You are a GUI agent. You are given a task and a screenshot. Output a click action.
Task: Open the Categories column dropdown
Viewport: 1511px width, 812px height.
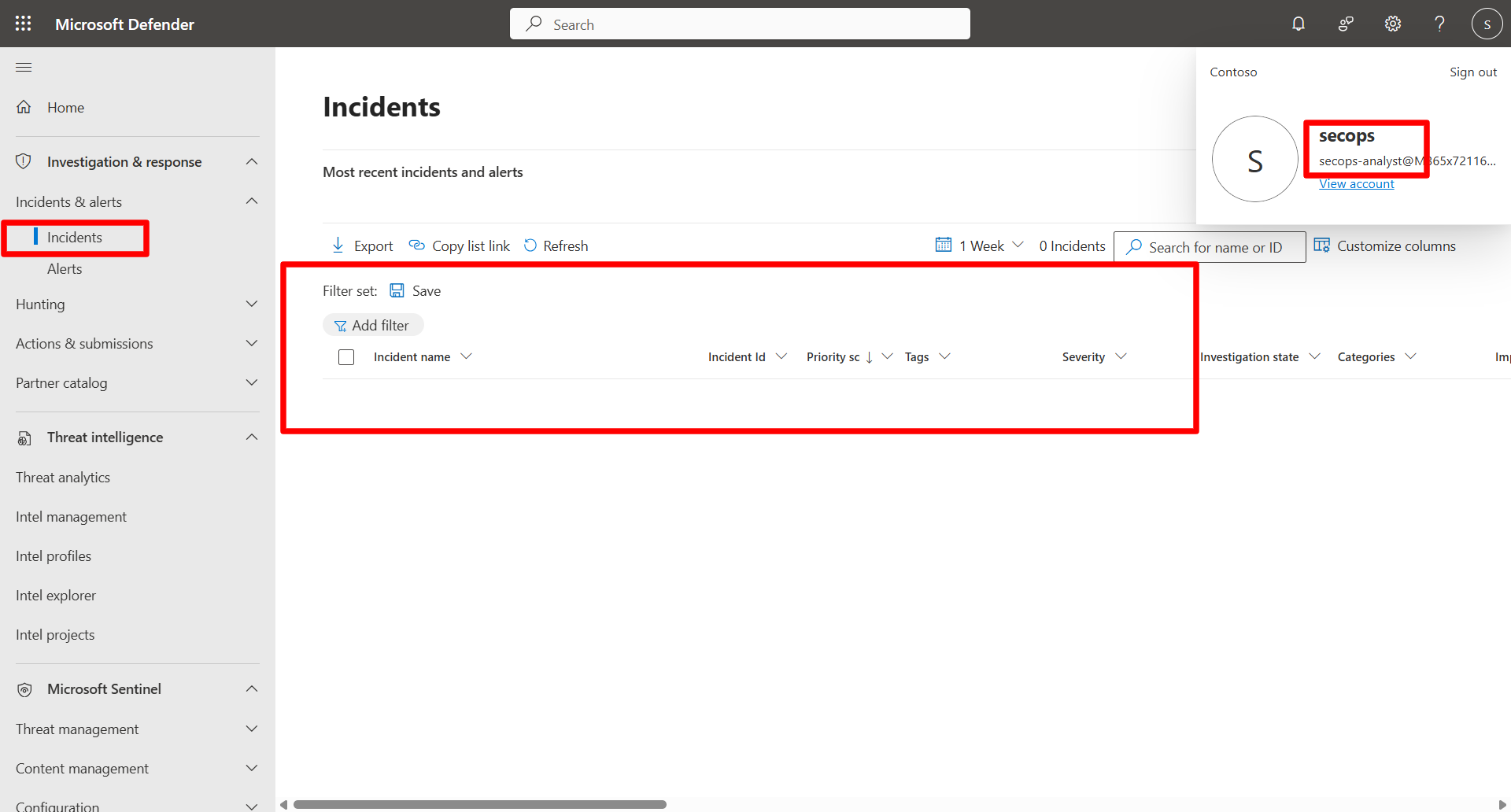1411,356
